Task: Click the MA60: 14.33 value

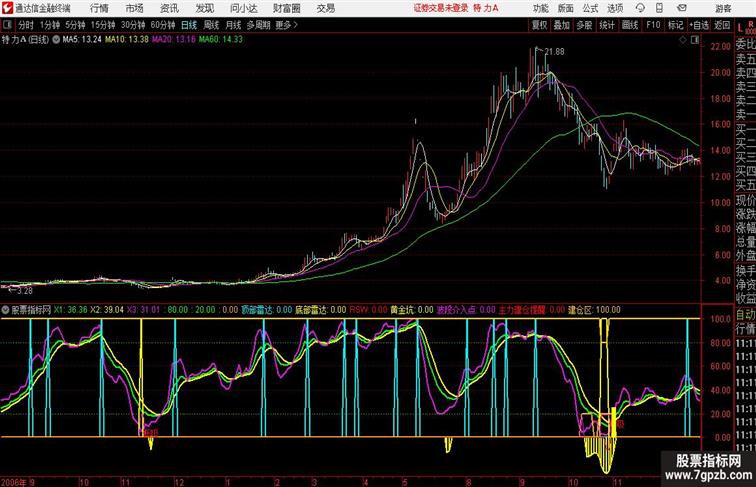Action: 221,40
